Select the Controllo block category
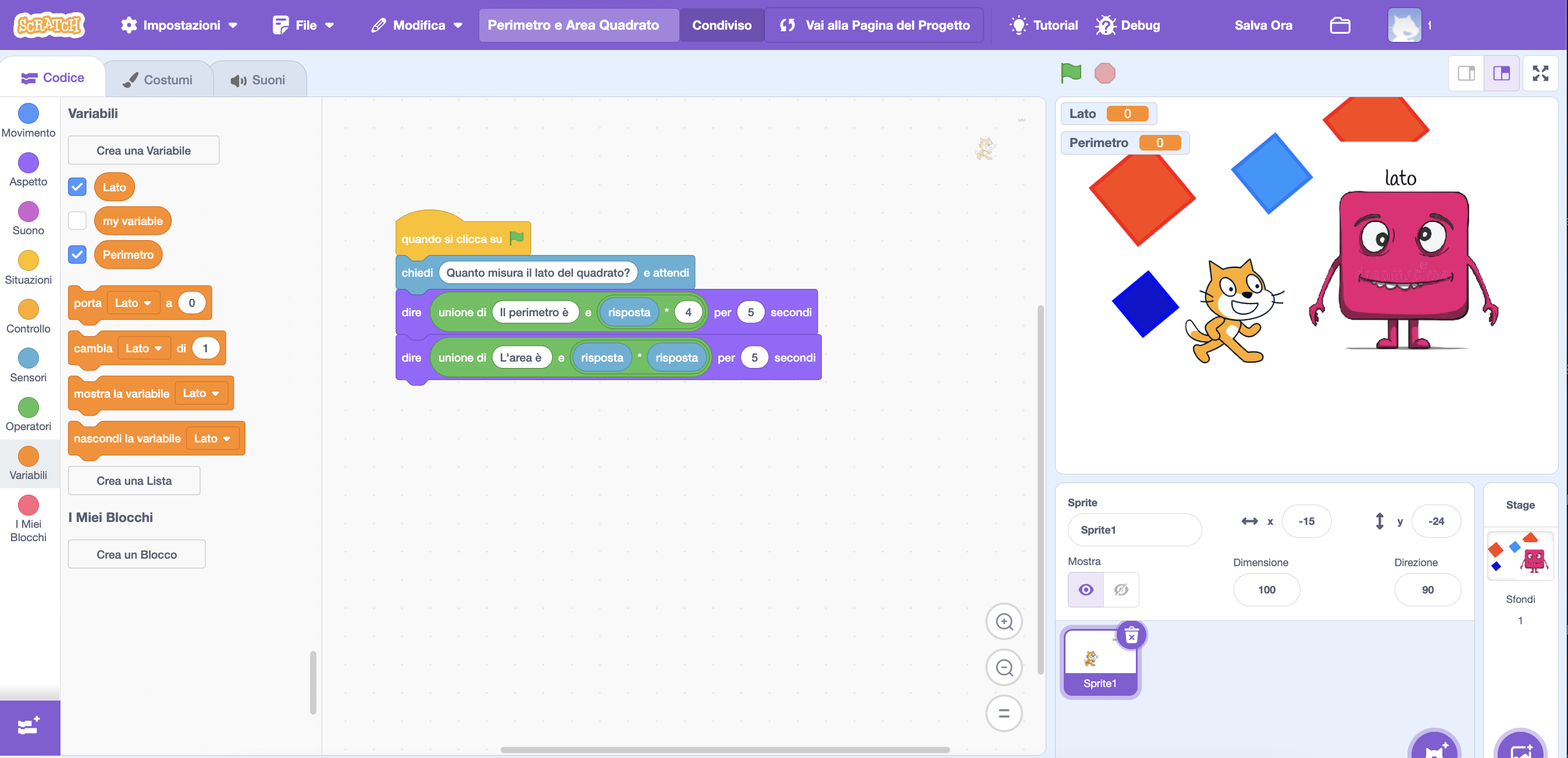Viewport: 1568px width, 758px height. [28, 316]
